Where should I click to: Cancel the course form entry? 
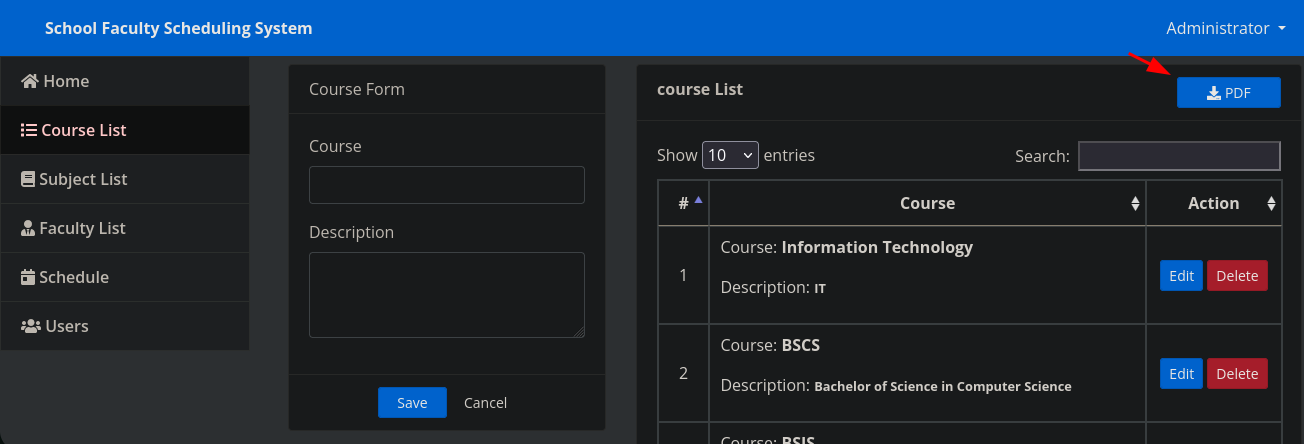[x=485, y=402]
